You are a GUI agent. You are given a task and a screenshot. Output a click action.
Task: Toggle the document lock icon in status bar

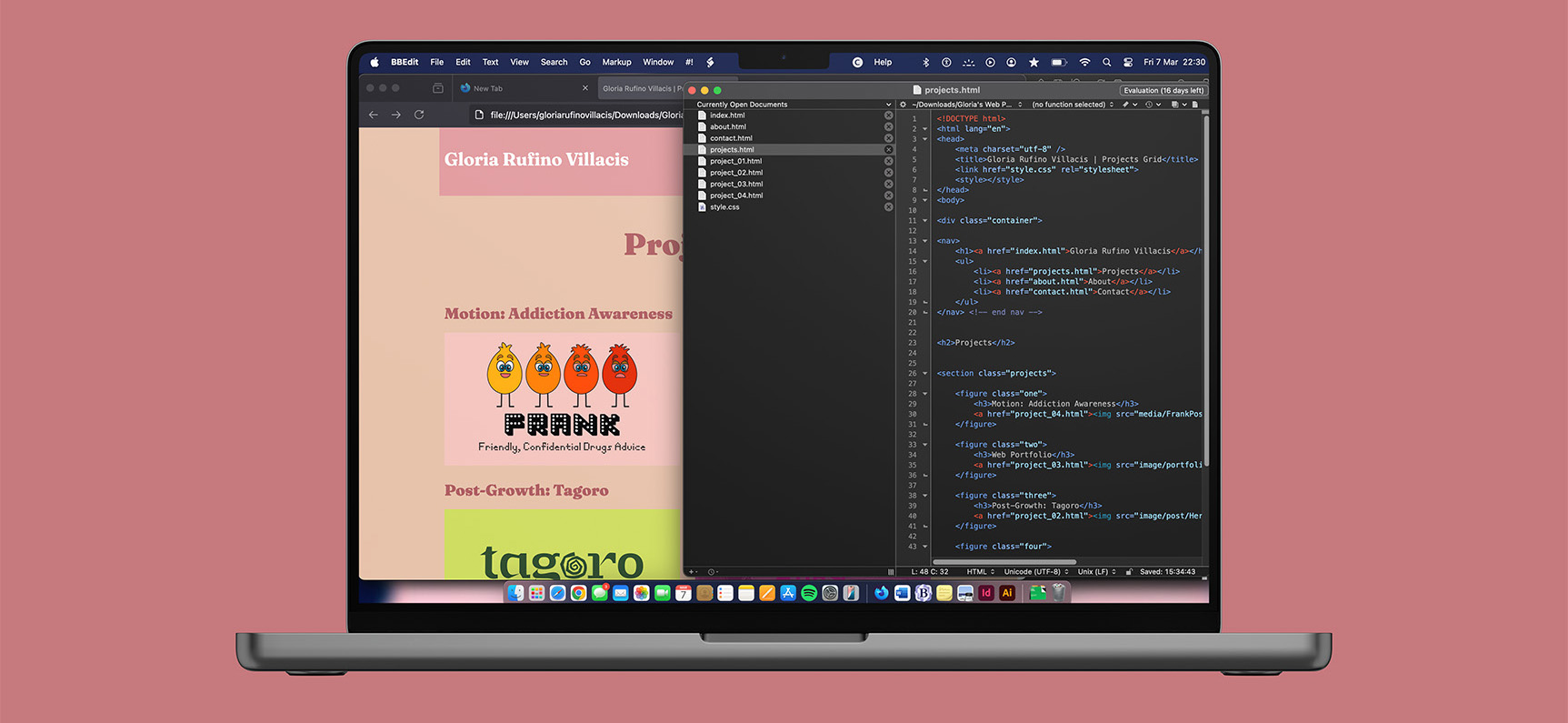1129,572
